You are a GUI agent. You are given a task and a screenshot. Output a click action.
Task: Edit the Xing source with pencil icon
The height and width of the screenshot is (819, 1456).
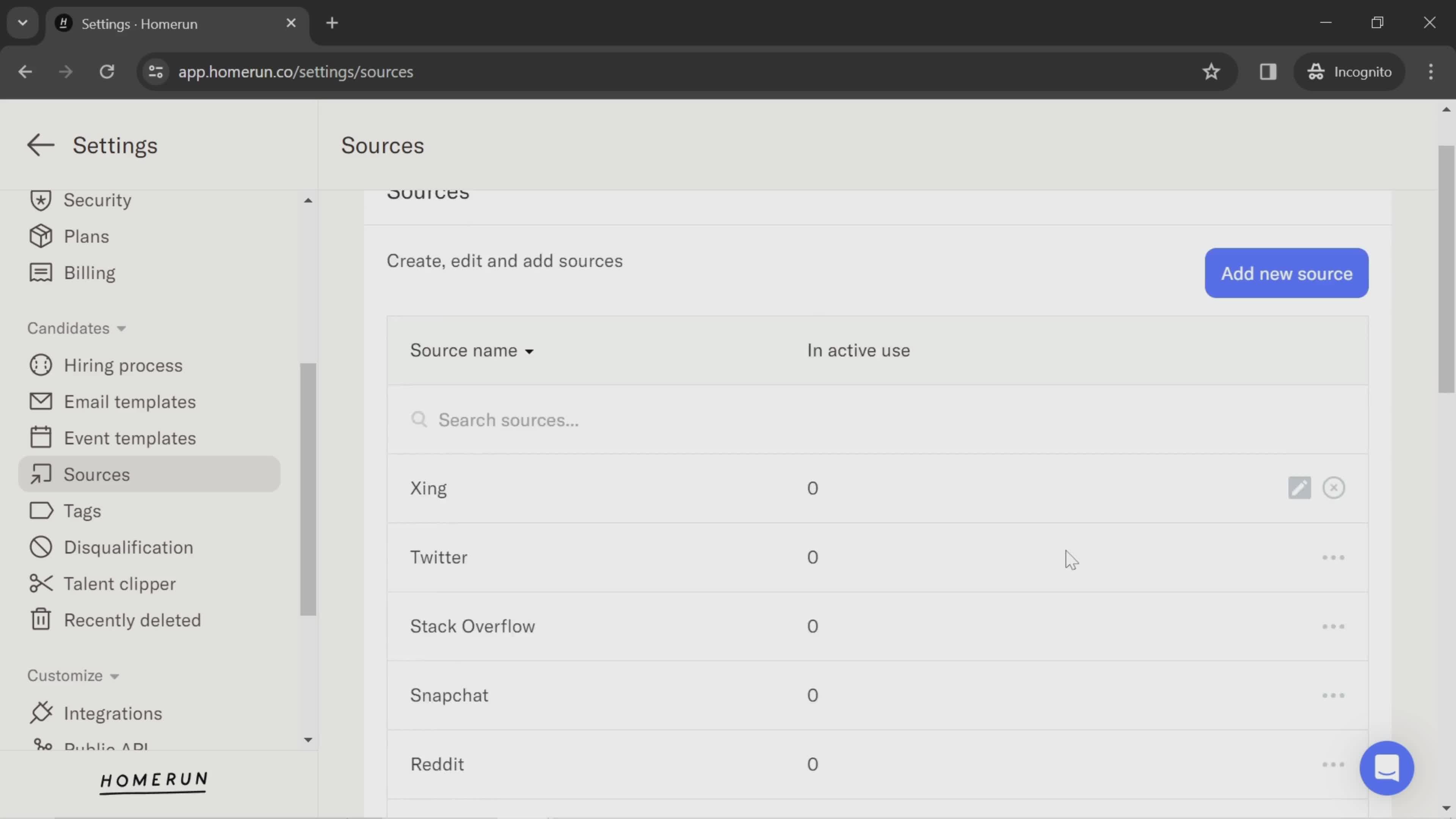click(x=1299, y=488)
